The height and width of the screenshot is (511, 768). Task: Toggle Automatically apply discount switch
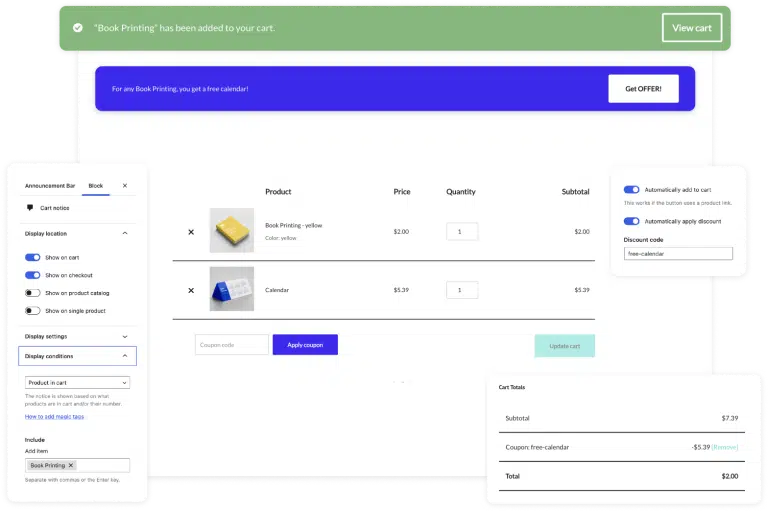(631, 221)
